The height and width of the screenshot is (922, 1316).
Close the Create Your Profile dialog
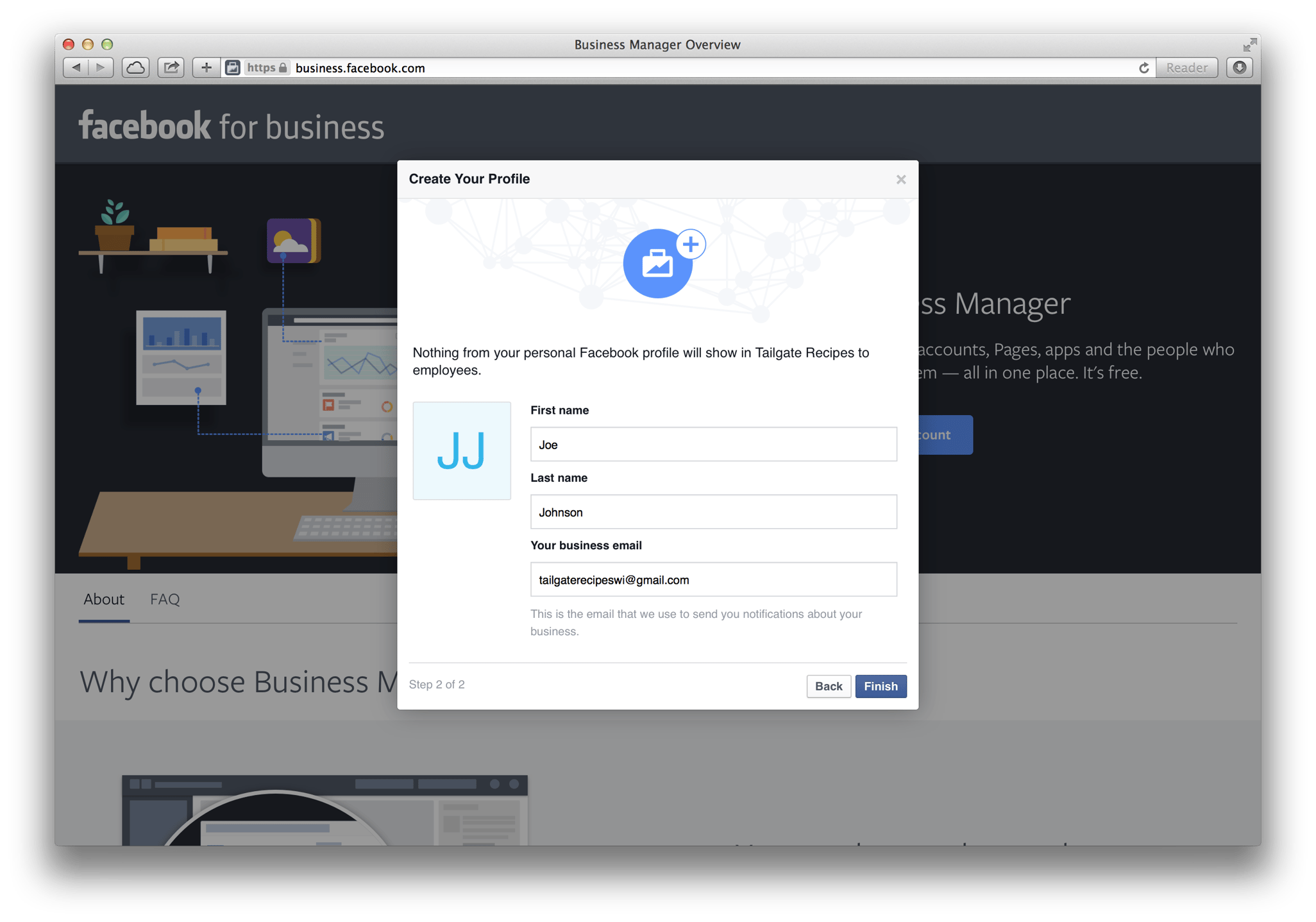click(901, 180)
